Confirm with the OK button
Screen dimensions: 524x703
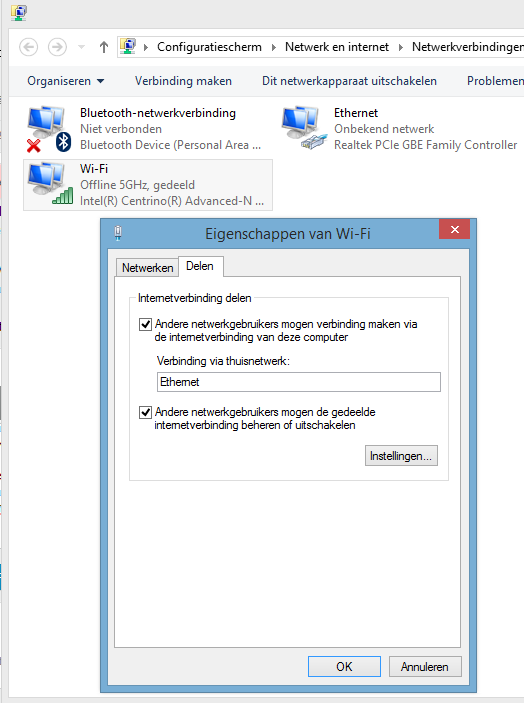click(x=344, y=667)
